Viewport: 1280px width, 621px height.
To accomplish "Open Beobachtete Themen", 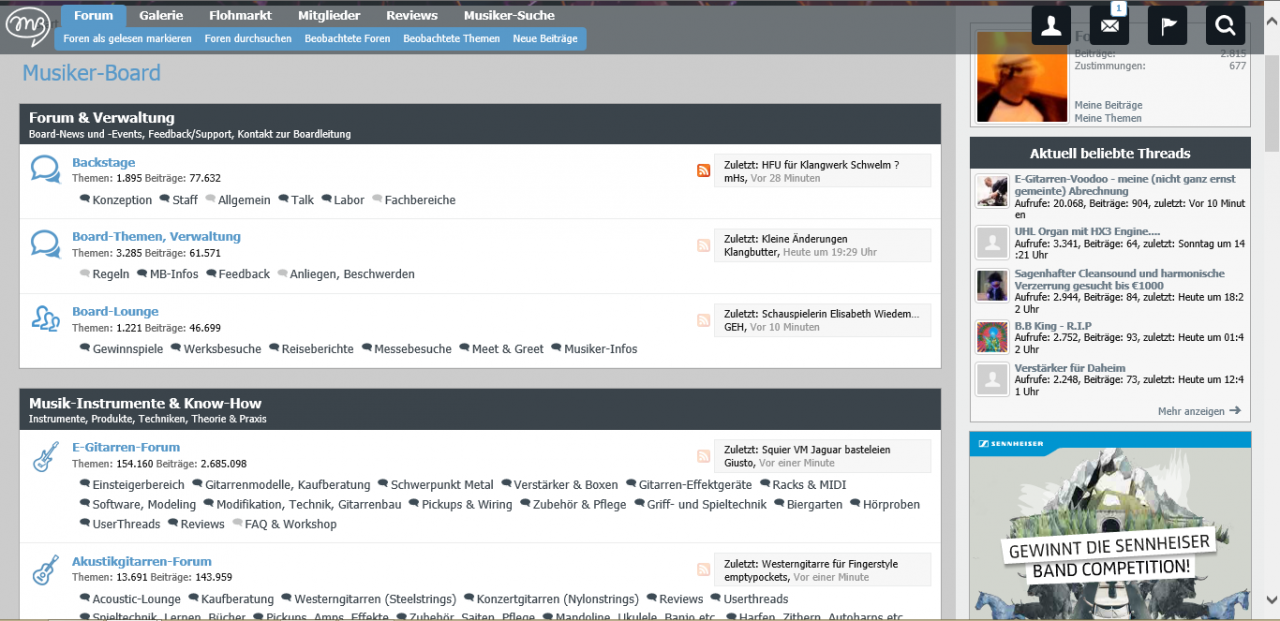I will tap(451, 38).
